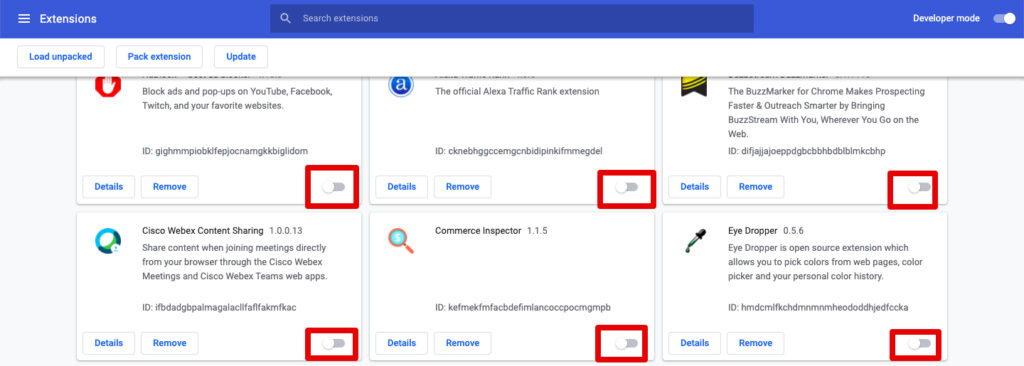Click 'Eye Dropper is open source' description
1024x366 pixels.
825,262
